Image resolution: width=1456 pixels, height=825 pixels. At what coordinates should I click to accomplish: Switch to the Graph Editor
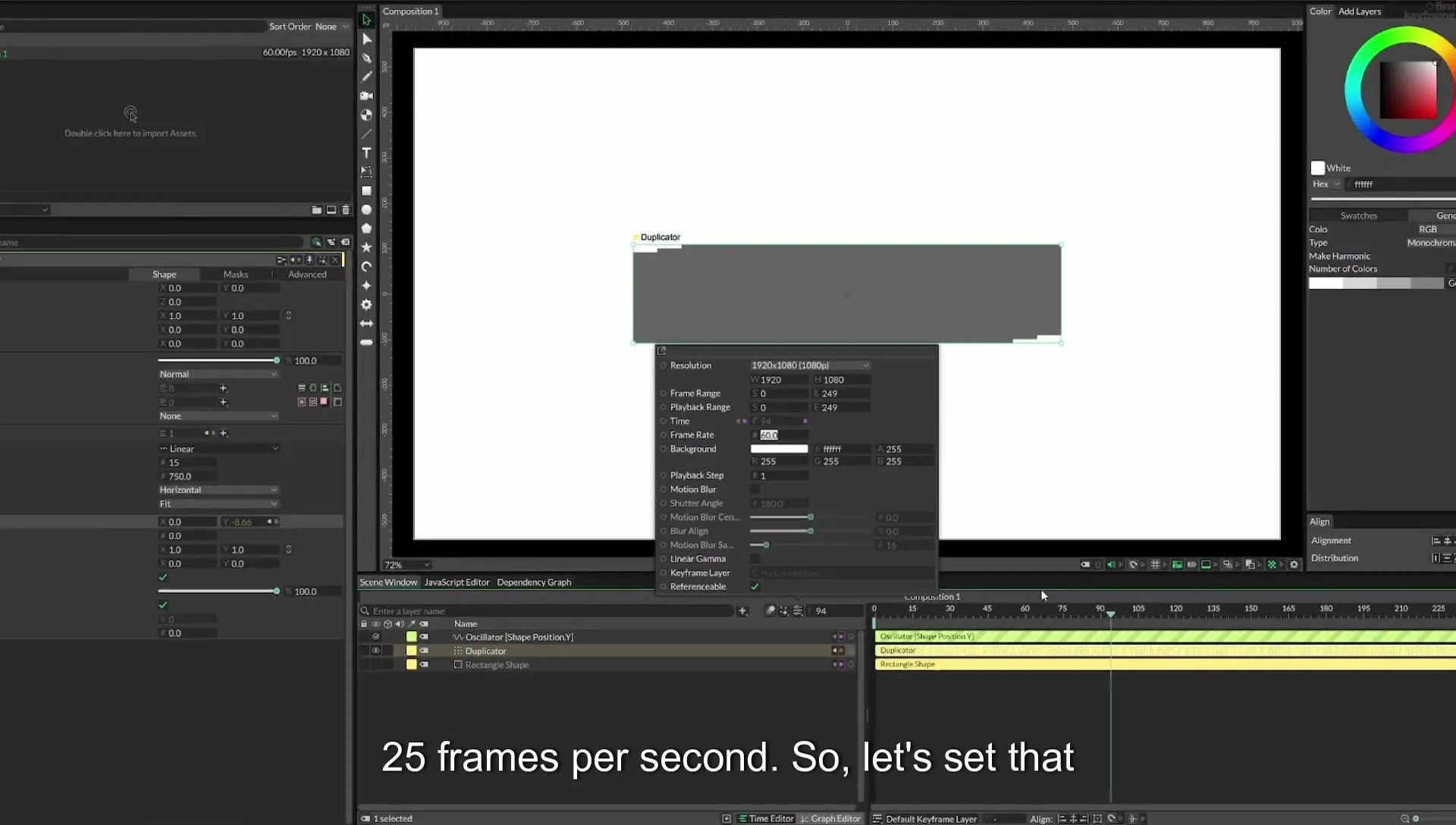(x=830, y=819)
